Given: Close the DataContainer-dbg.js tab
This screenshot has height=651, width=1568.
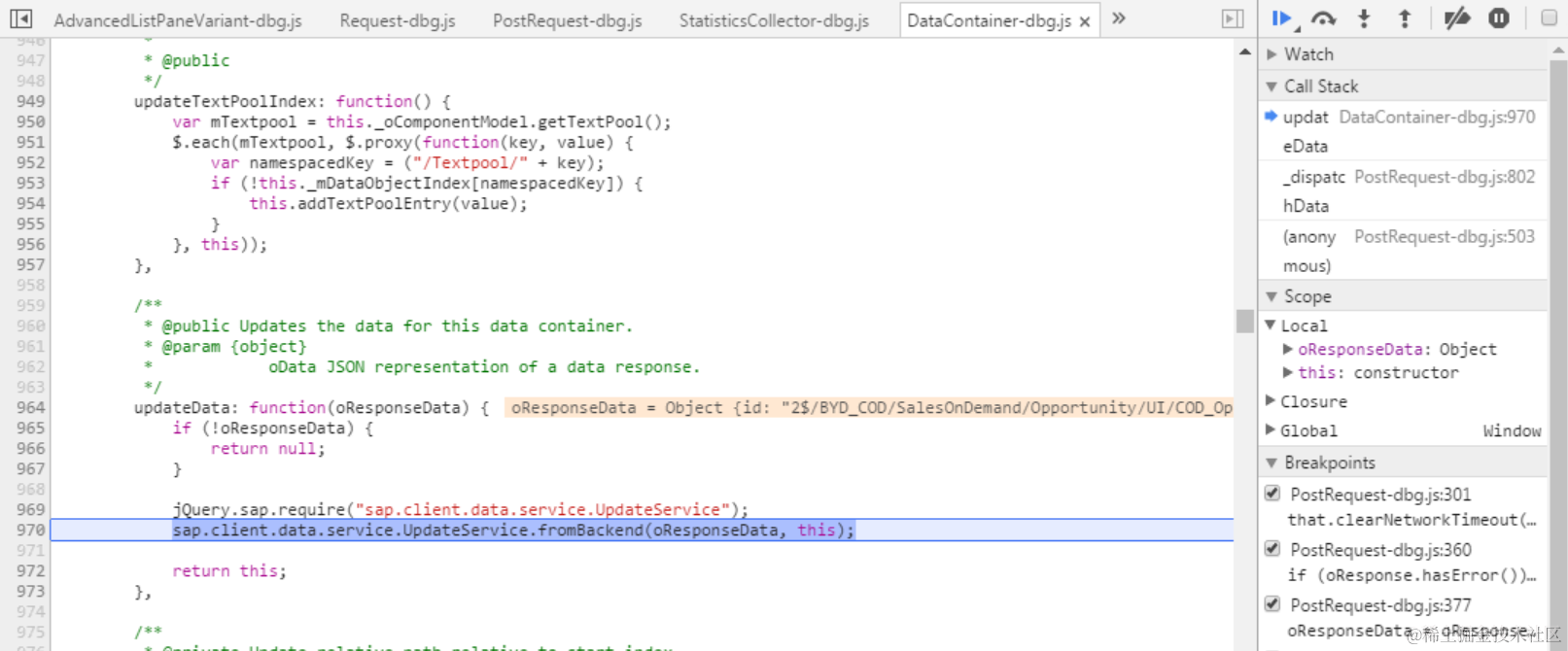Looking at the screenshot, I should (x=1085, y=21).
